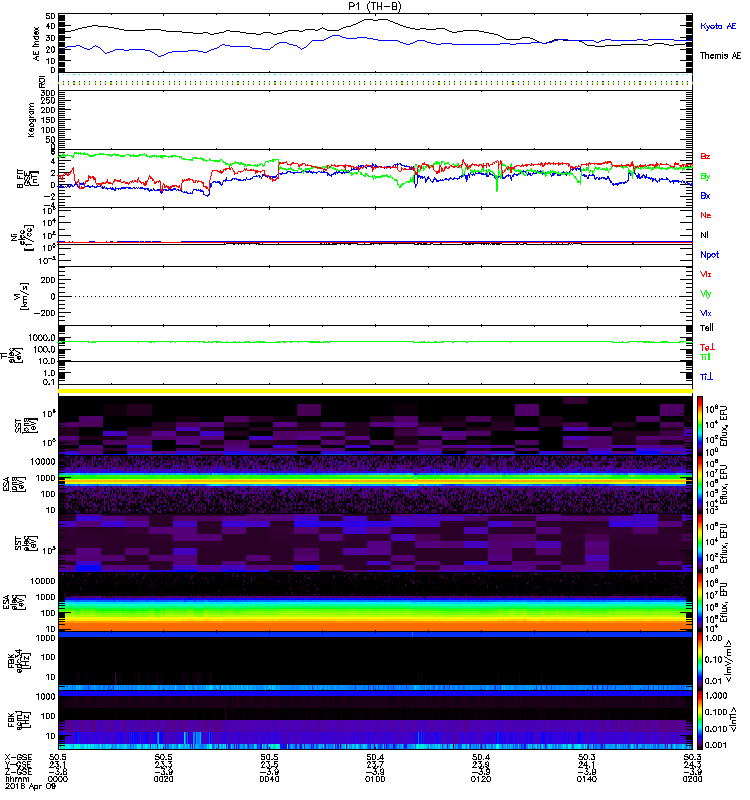The image size is (750, 800).
Task: Click the blue Bx legend entry
Action: (x=705, y=196)
